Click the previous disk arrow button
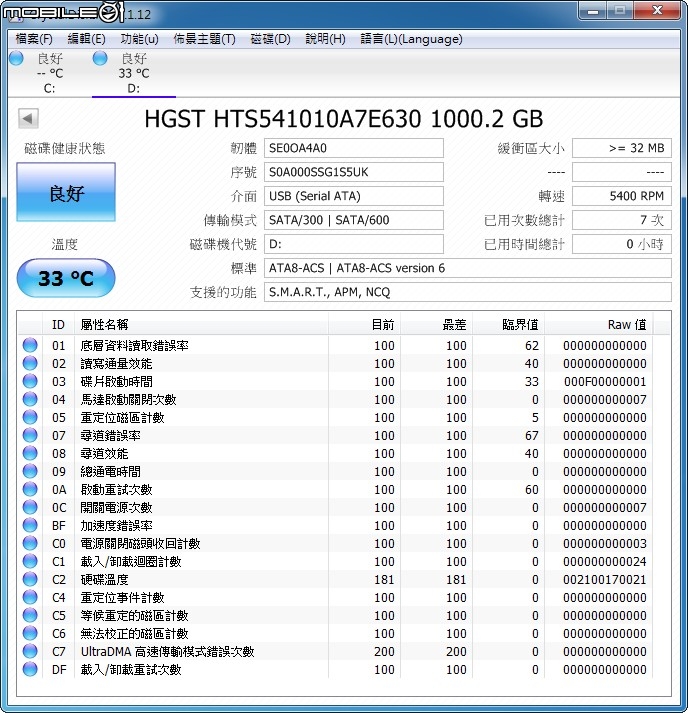The height and width of the screenshot is (713, 688). (x=28, y=119)
